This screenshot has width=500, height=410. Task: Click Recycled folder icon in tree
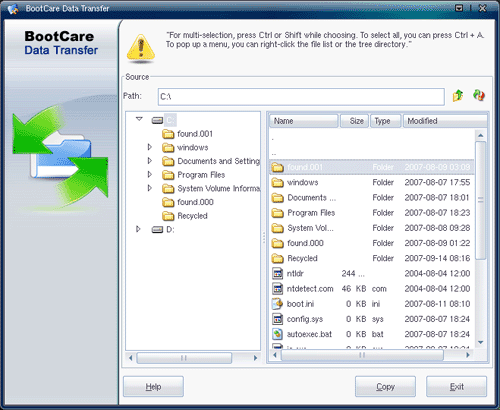[x=168, y=216]
